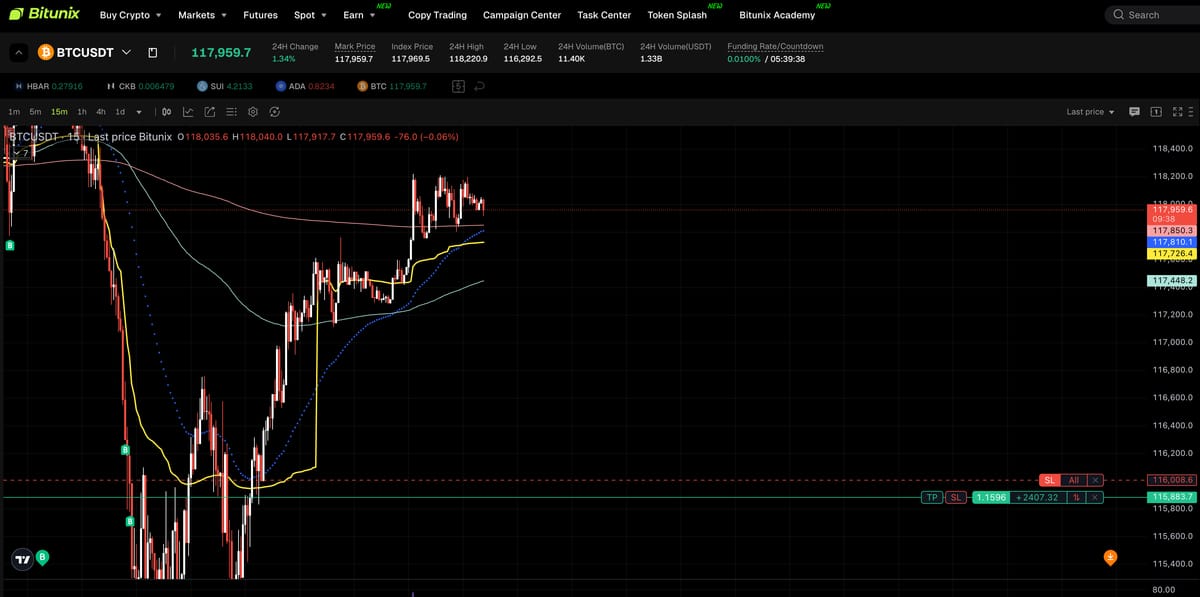1200x597 pixels.
Task: Open more timeframes dropdown arrow
Action: click(139, 112)
